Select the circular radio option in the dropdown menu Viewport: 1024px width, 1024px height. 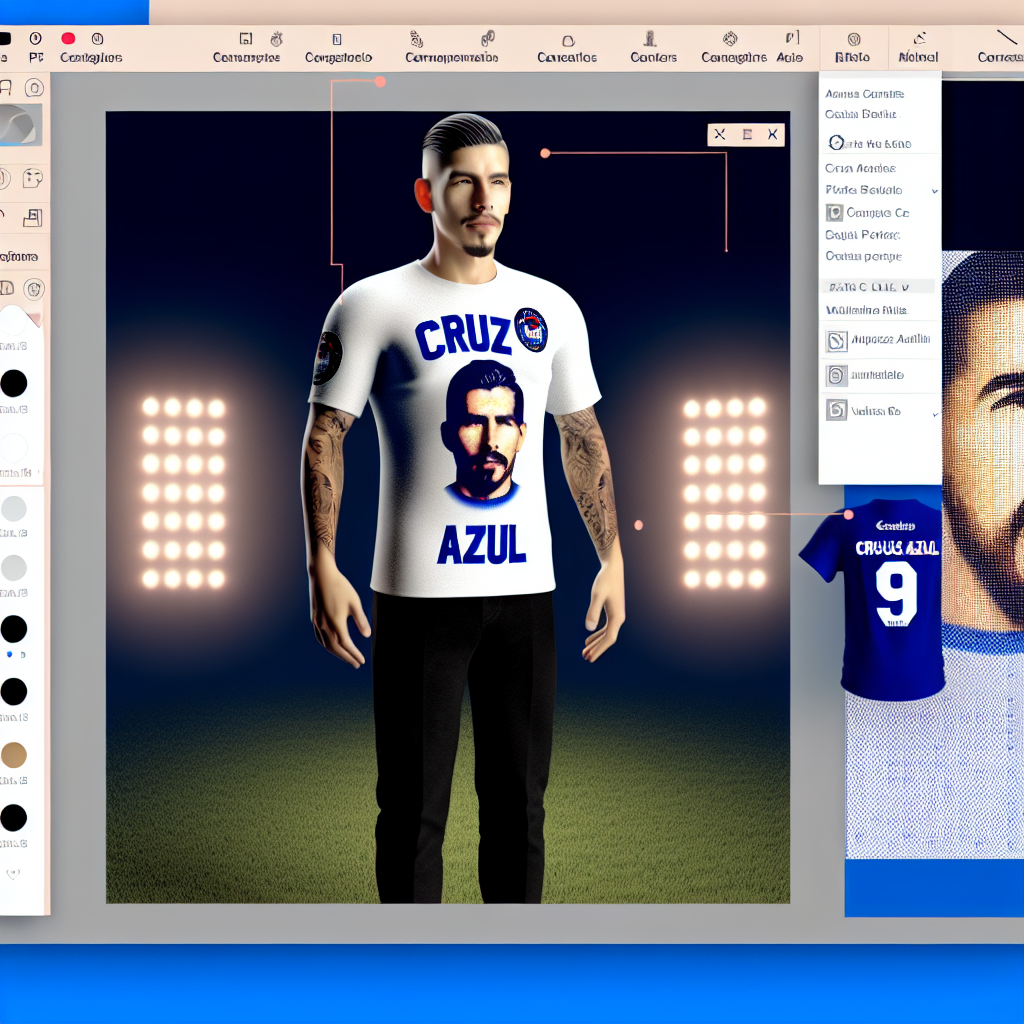click(836, 143)
